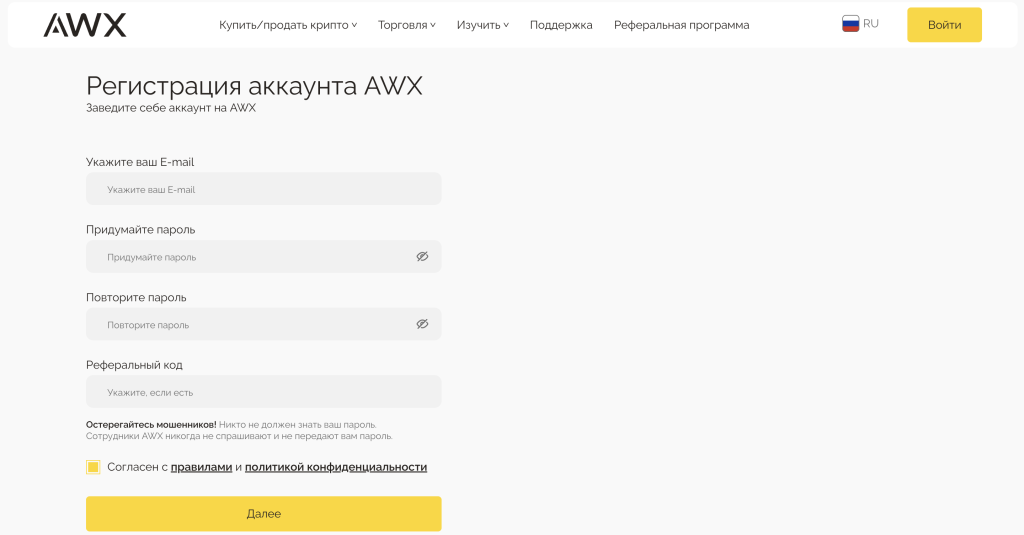
Task: Click 'Заведите себе аккаунт на AWX' subtitle
Action: (x=171, y=108)
